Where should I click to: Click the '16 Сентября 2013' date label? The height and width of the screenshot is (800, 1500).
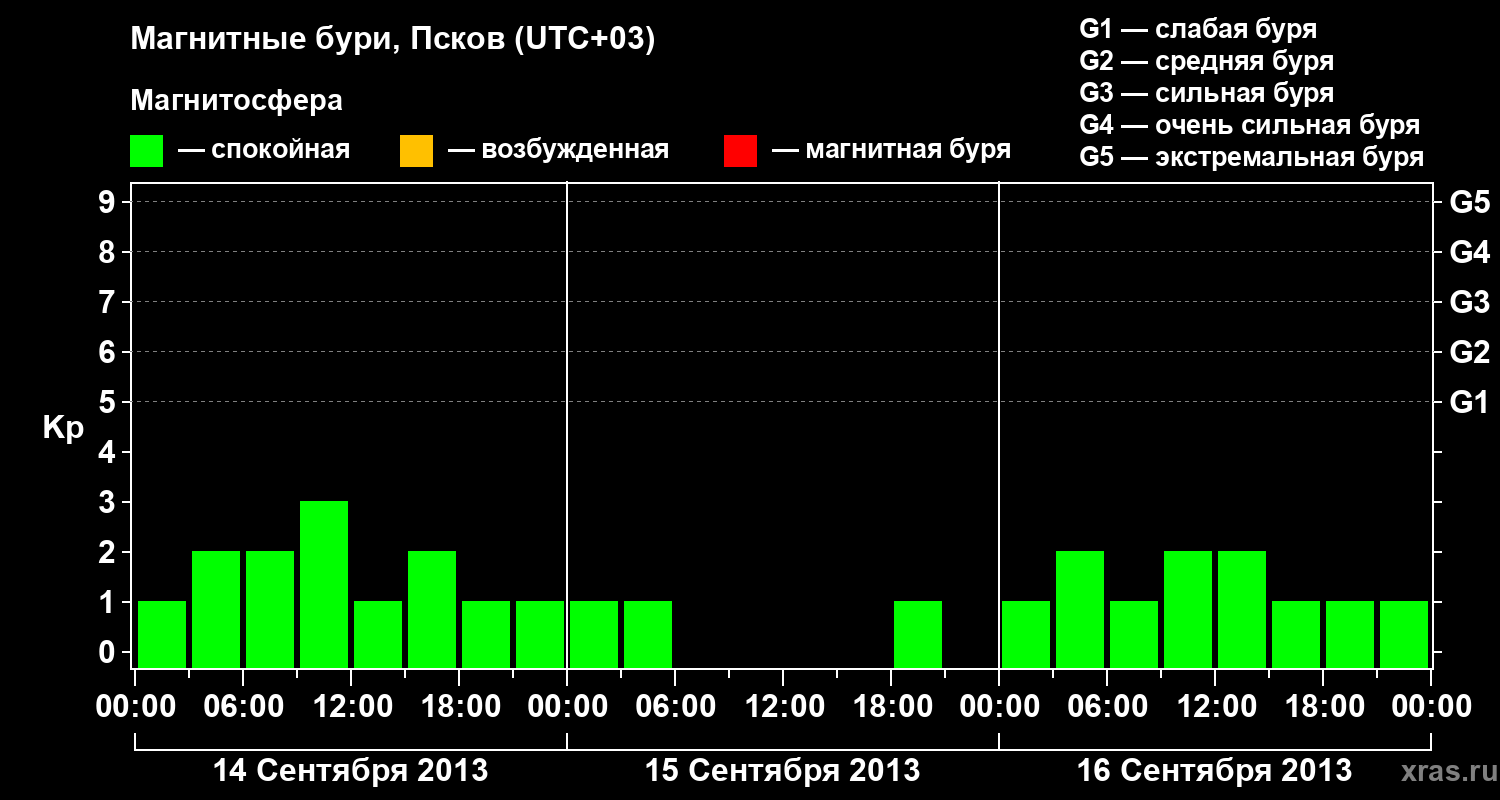point(1215,770)
